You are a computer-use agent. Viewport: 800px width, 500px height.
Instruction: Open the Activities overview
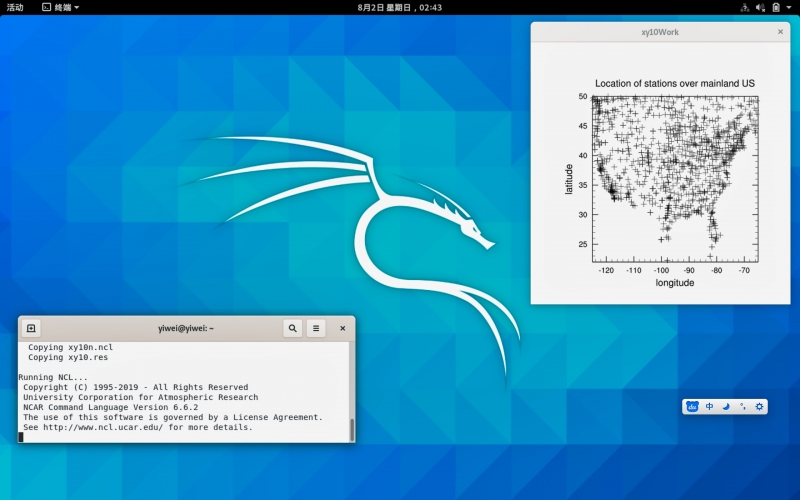click(15, 7)
